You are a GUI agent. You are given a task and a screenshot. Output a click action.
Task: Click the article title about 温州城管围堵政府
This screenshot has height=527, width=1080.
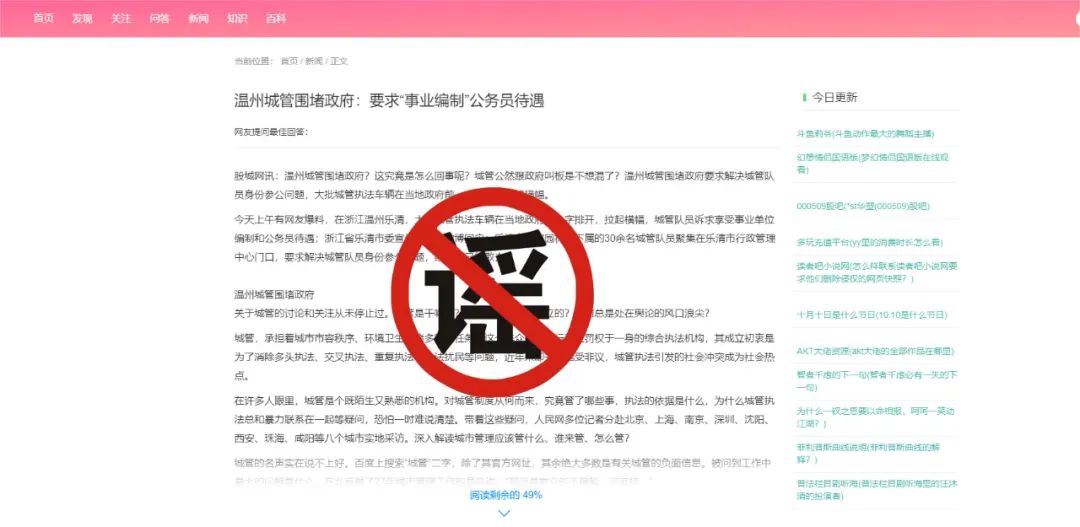pyautogui.click(x=389, y=101)
